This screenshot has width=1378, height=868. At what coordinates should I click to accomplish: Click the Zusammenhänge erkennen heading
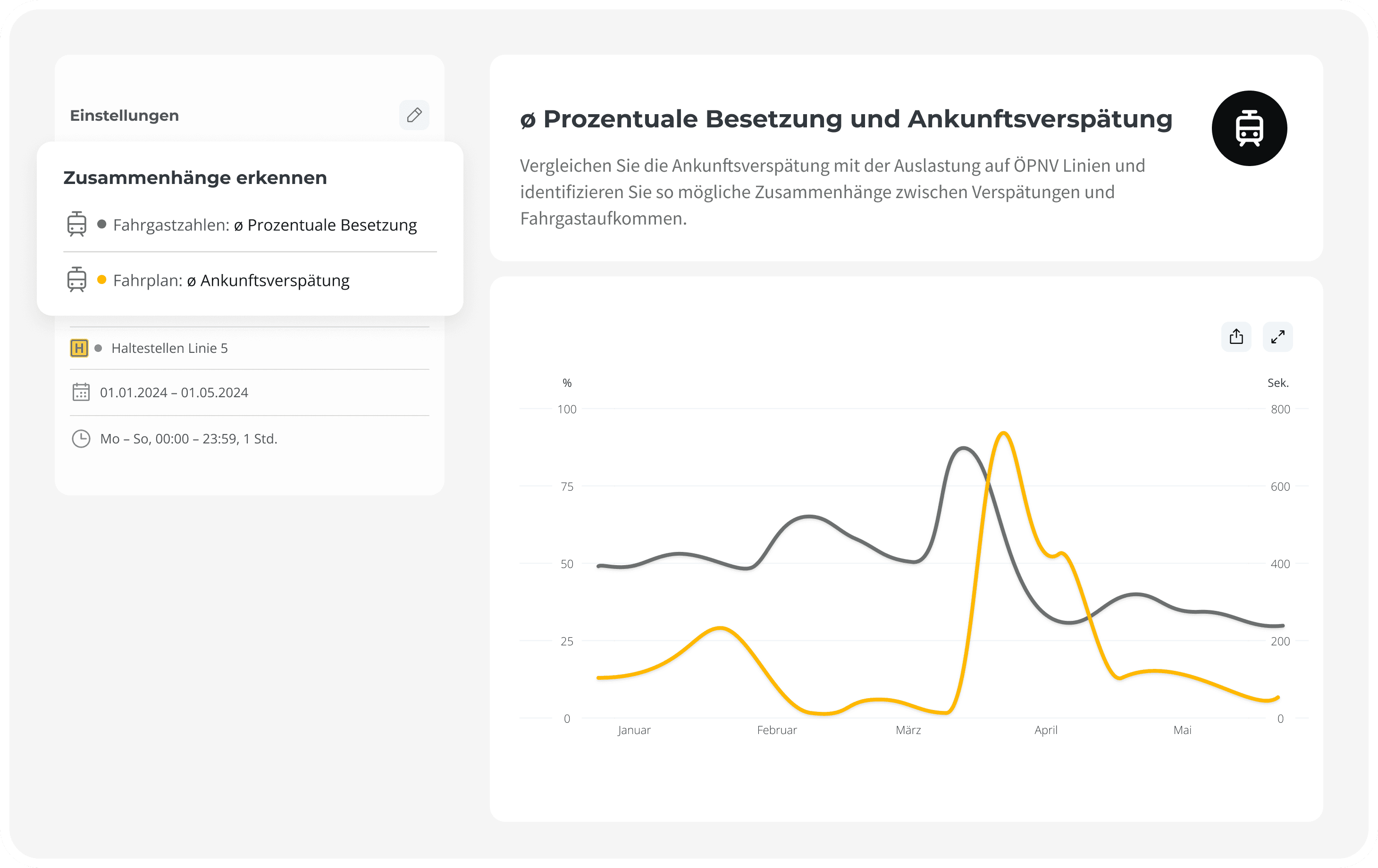(x=195, y=178)
